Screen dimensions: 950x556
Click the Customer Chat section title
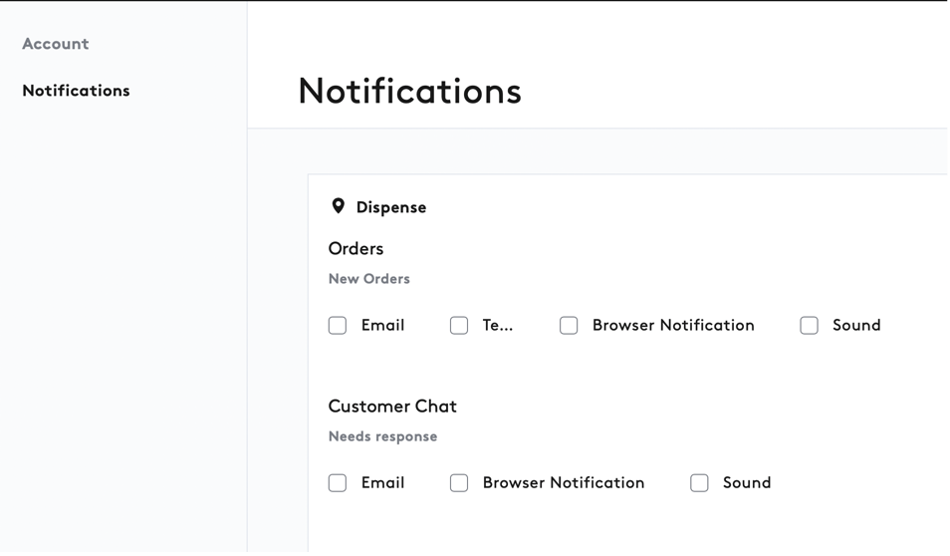point(393,406)
